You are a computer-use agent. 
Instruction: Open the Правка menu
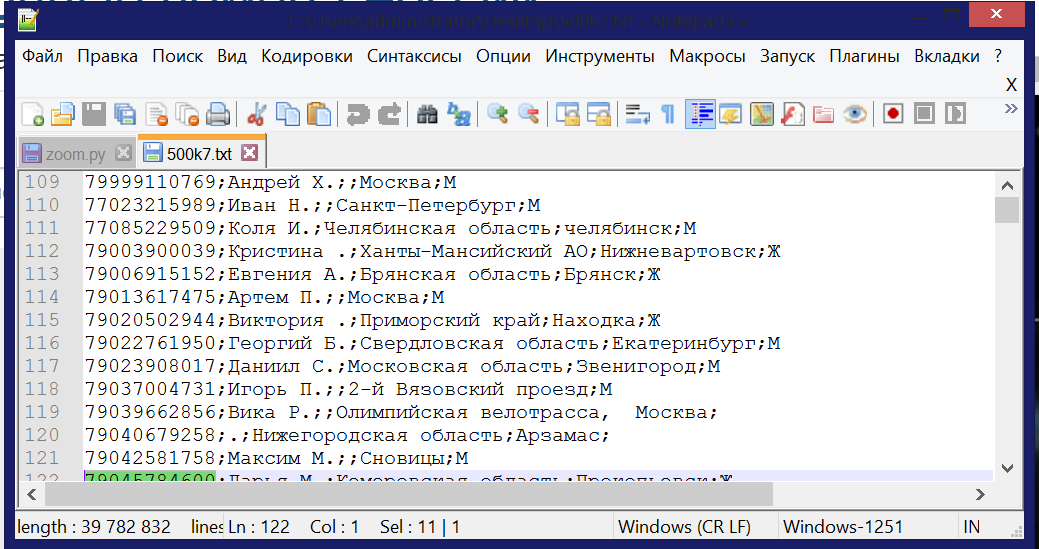(x=107, y=56)
